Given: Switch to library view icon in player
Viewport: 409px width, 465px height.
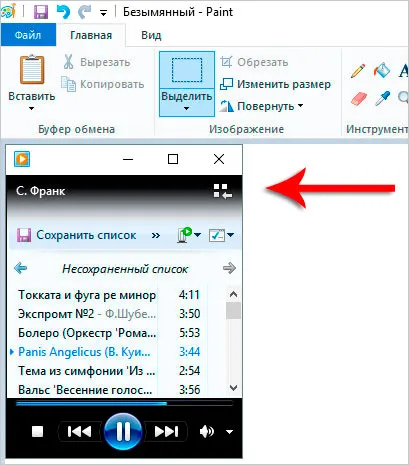Looking at the screenshot, I should pyautogui.click(x=223, y=191).
